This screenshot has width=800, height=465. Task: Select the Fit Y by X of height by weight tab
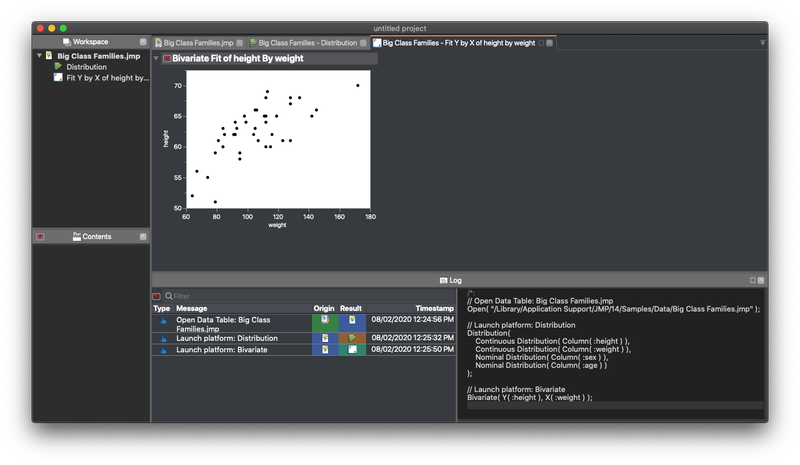(x=459, y=43)
